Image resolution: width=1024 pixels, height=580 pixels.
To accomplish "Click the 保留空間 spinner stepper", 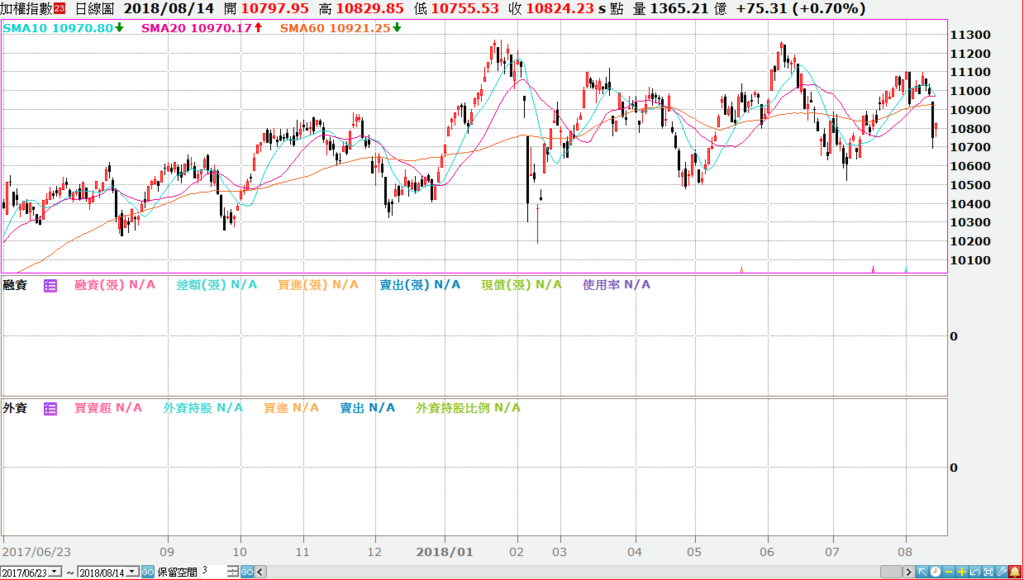I will pyautogui.click(x=232, y=572).
